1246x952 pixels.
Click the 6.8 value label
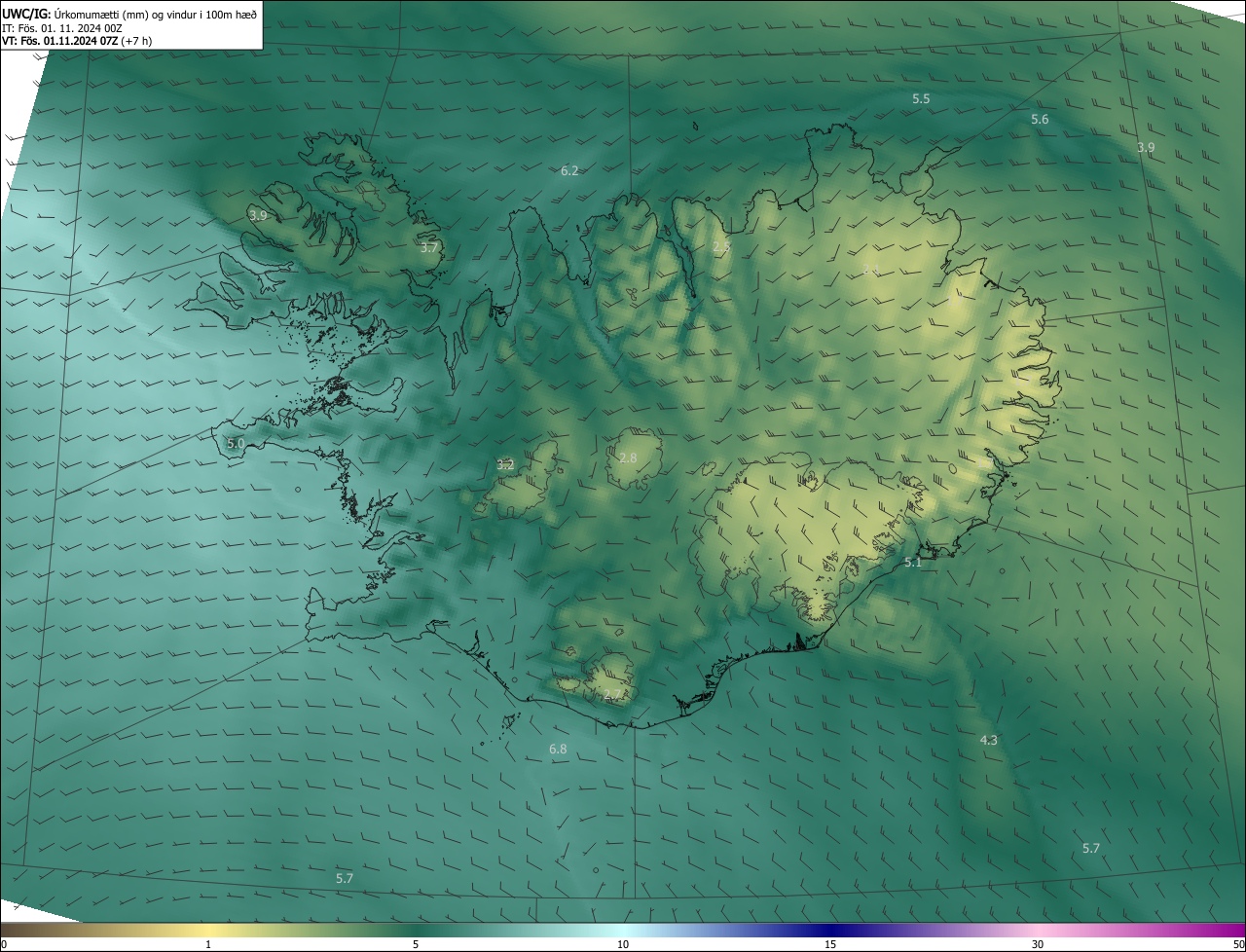[x=558, y=750]
